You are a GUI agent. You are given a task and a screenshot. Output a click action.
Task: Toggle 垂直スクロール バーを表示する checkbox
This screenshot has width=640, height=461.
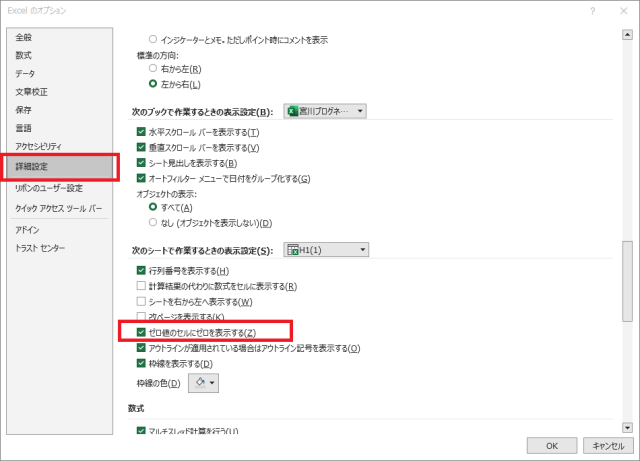pos(141,147)
